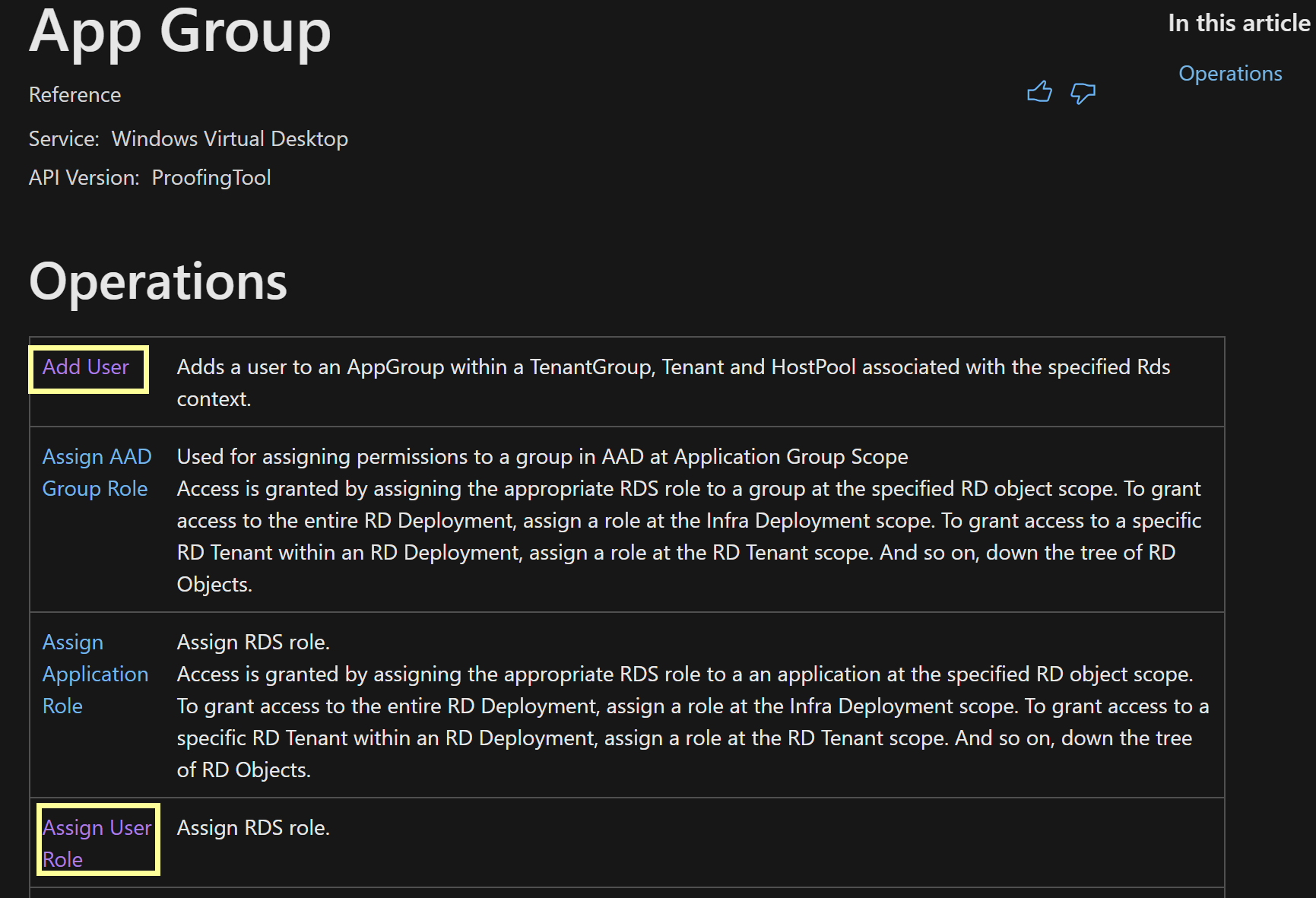Select the highlighted Assign User Role link
Screen dimensions: 1316x898
click(x=97, y=842)
